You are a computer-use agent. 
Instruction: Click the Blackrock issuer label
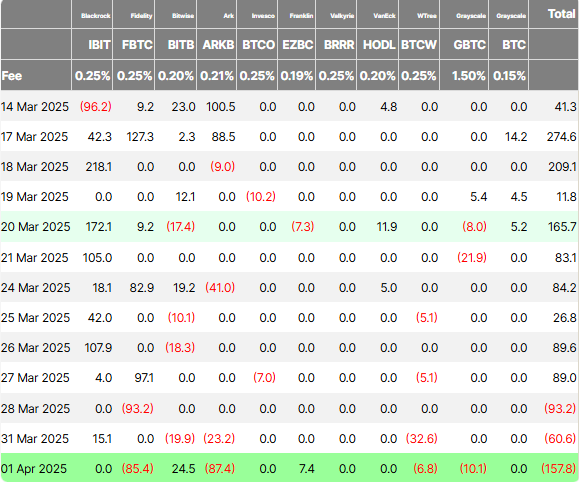[96, 16]
